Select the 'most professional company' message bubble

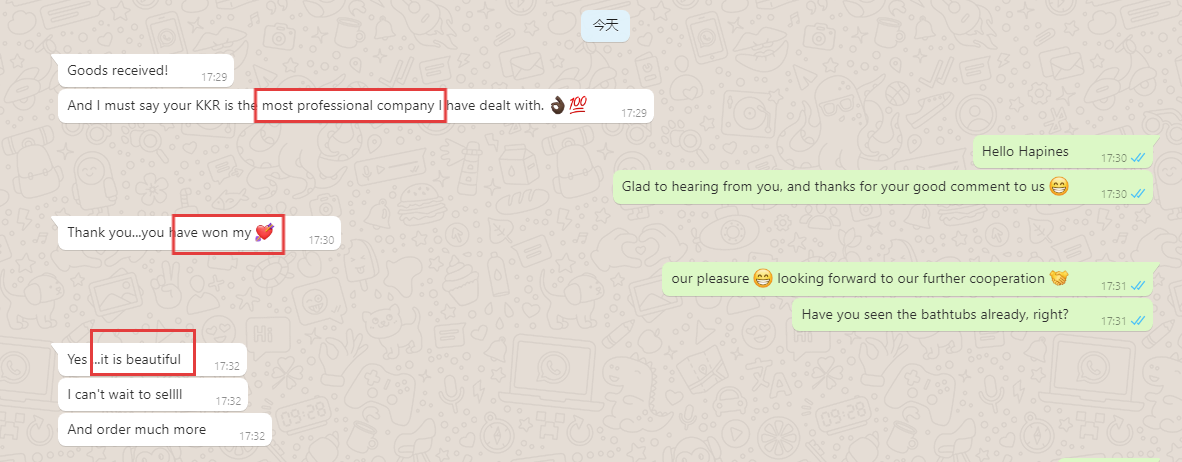click(x=356, y=106)
